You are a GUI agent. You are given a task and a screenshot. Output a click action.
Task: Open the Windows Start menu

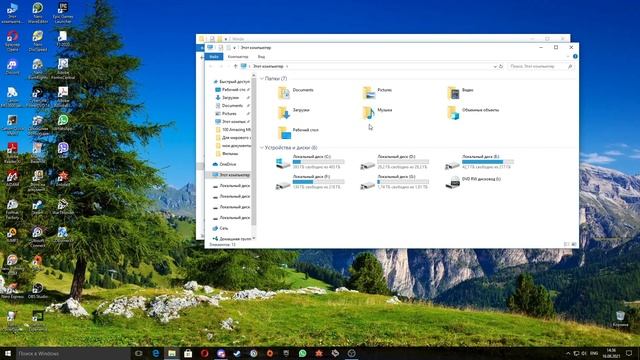[x=8, y=353]
